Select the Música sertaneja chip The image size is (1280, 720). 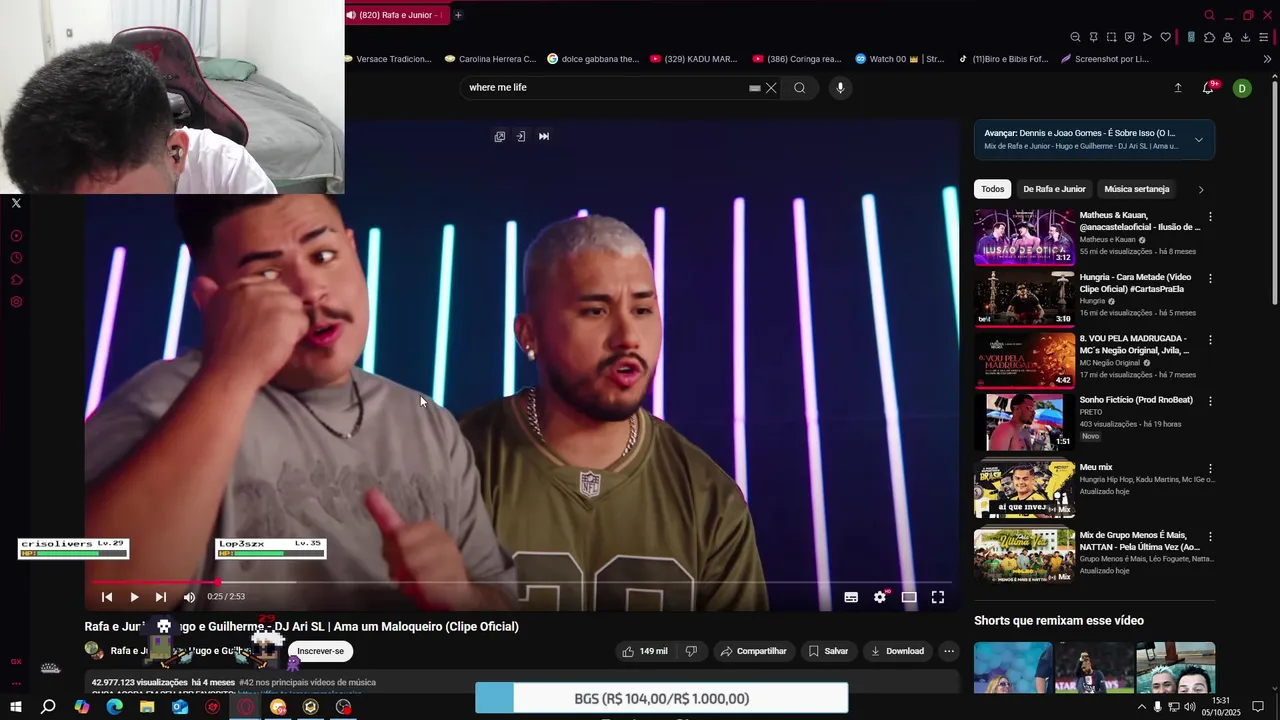pyautogui.click(x=1137, y=189)
